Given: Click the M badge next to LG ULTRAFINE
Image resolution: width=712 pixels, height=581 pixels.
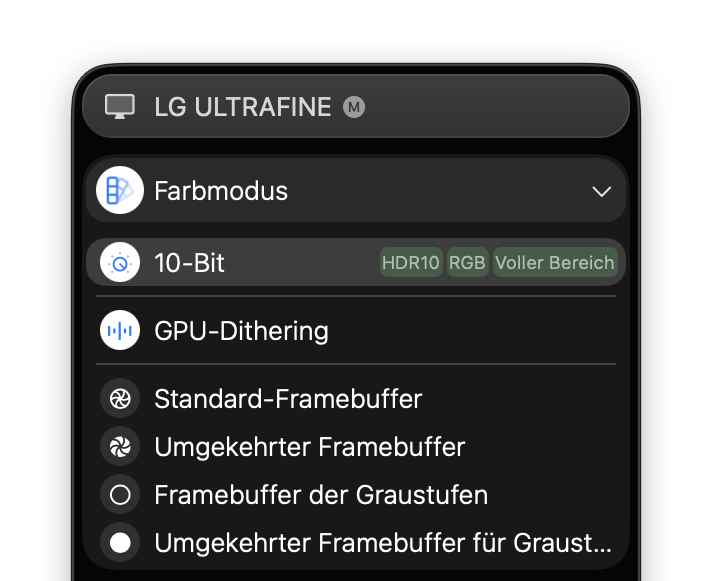Looking at the screenshot, I should pyautogui.click(x=354, y=106).
